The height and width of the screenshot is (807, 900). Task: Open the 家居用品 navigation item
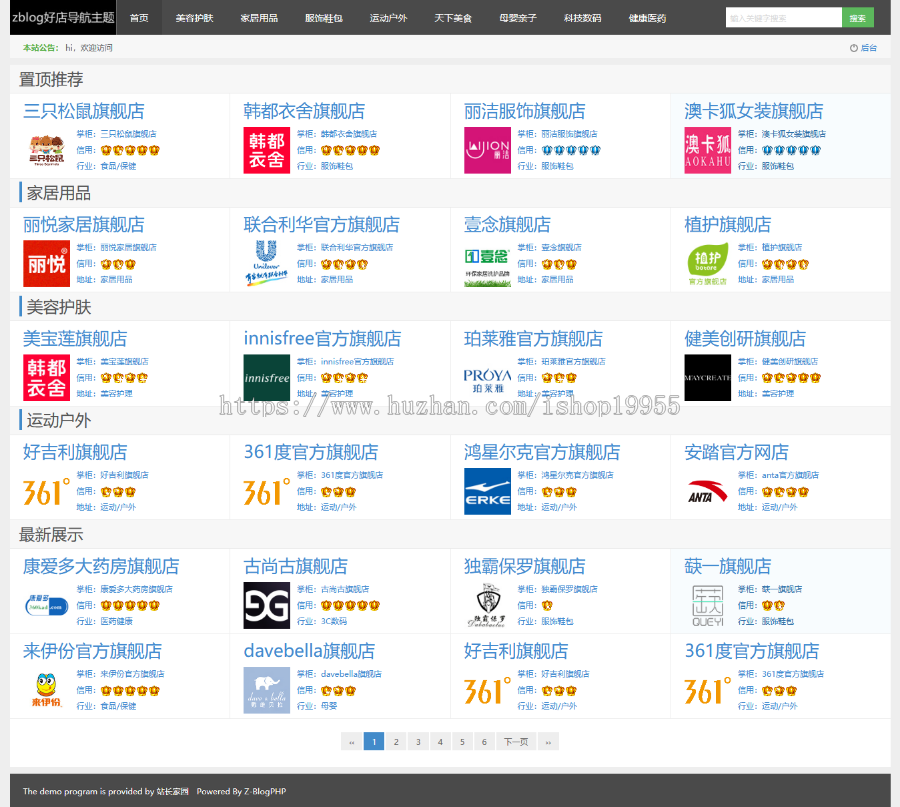click(x=259, y=18)
